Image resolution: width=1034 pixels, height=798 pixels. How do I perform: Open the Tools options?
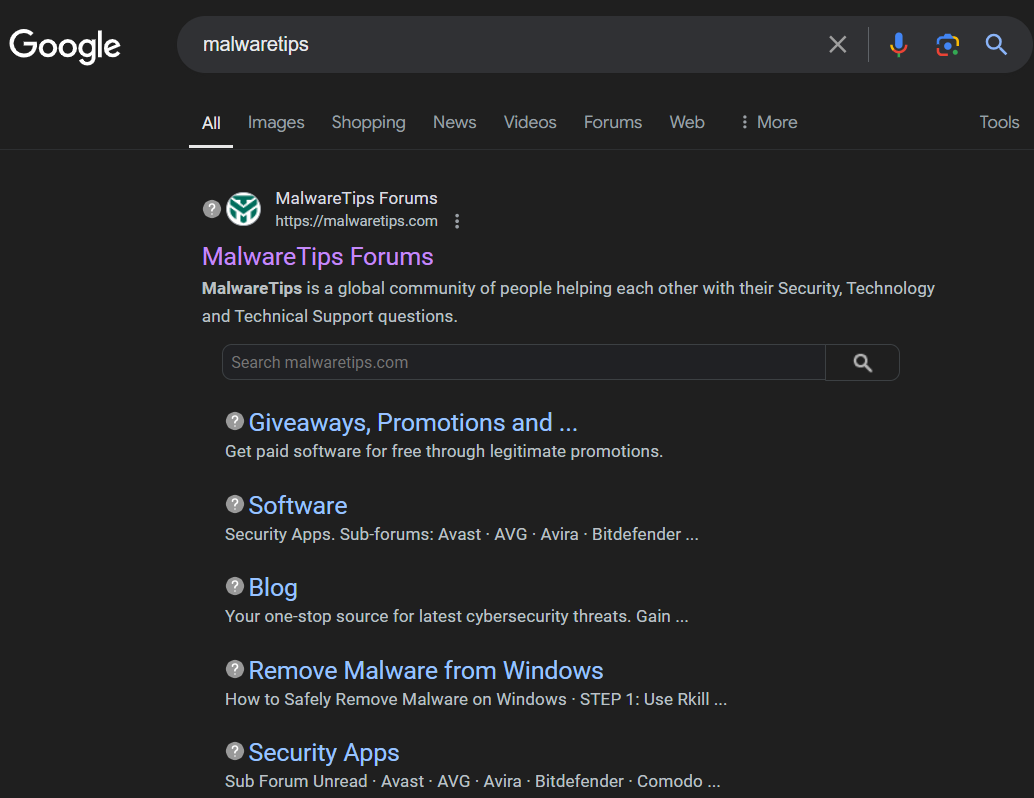coord(998,122)
